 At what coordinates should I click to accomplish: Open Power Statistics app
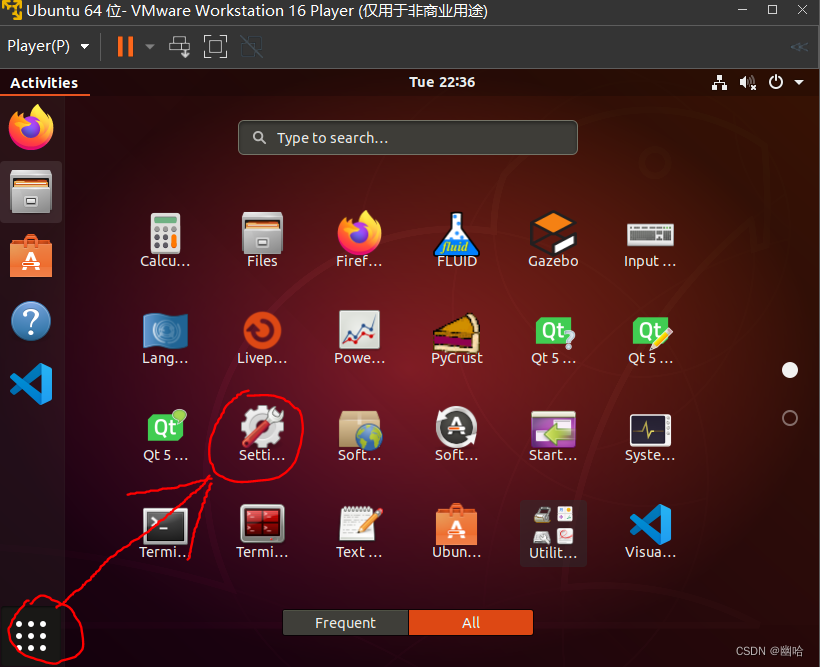[359, 337]
